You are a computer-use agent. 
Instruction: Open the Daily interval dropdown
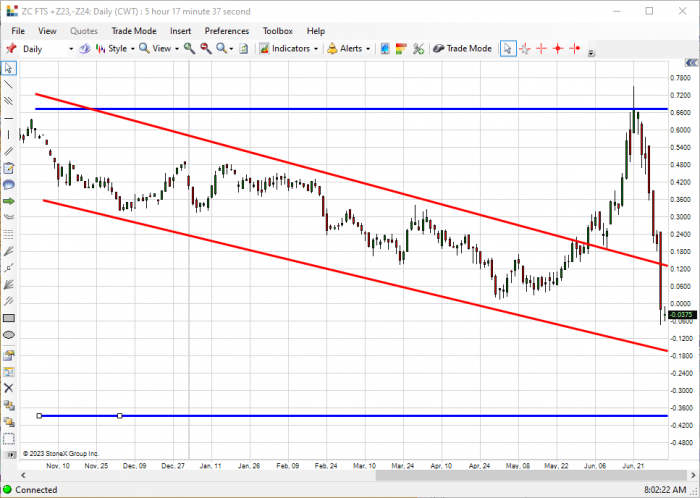coord(71,49)
